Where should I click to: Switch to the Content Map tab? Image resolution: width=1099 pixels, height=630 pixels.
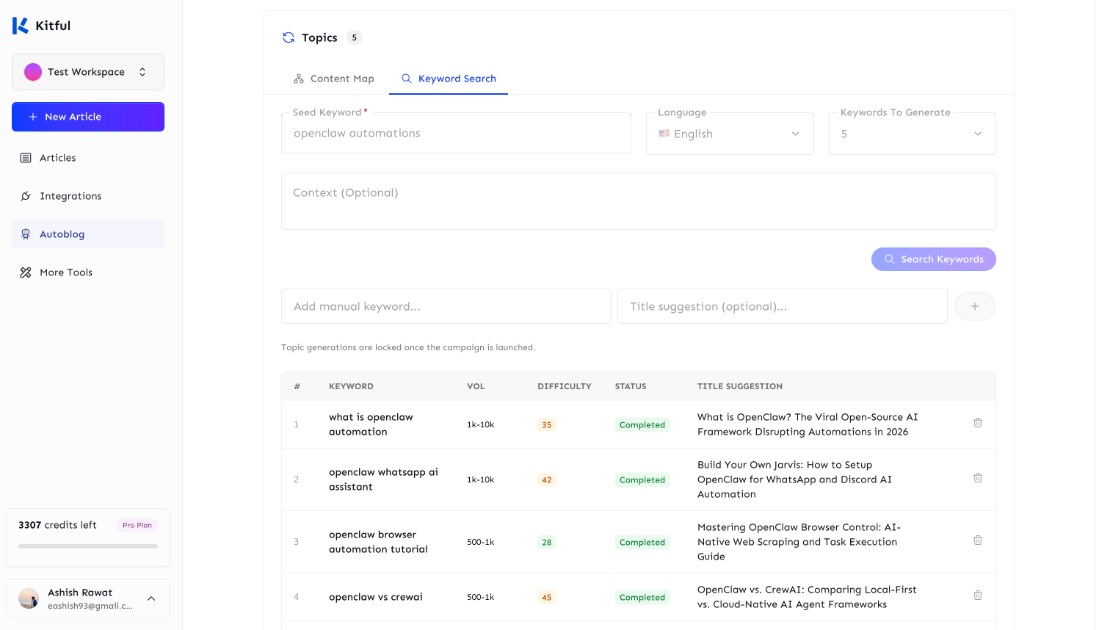point(334,79)
